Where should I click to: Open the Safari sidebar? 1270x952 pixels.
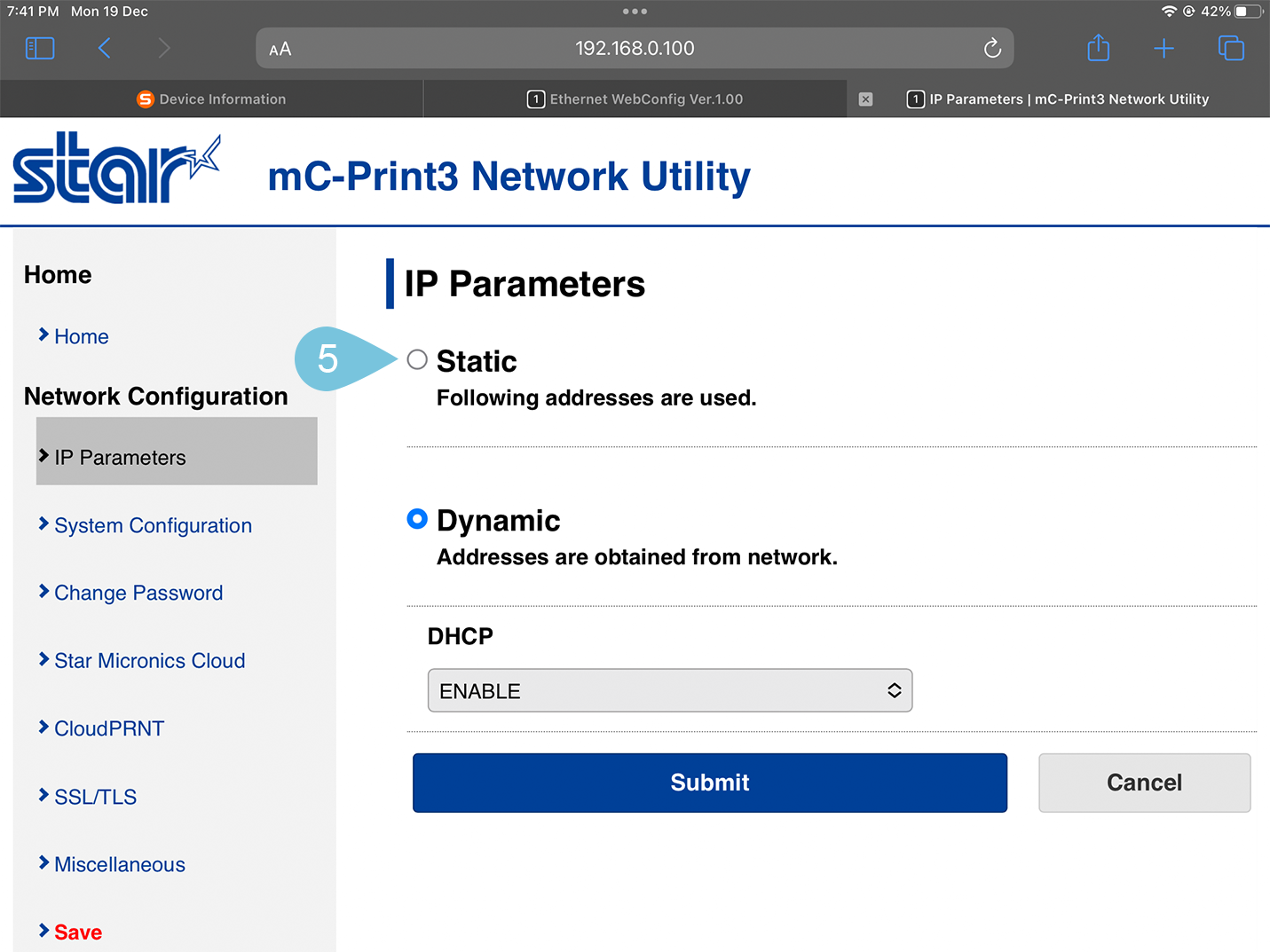click(x=39, y=48)
